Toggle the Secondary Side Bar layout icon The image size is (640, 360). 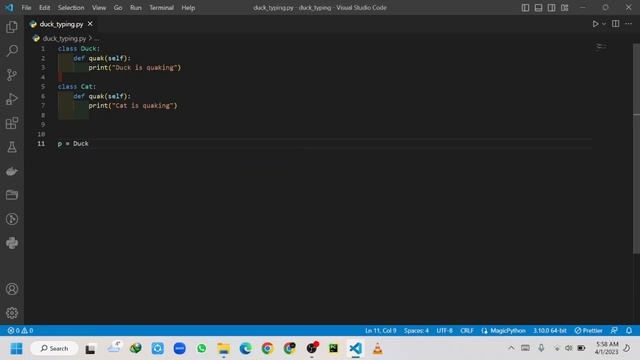[x=551, y=8]
